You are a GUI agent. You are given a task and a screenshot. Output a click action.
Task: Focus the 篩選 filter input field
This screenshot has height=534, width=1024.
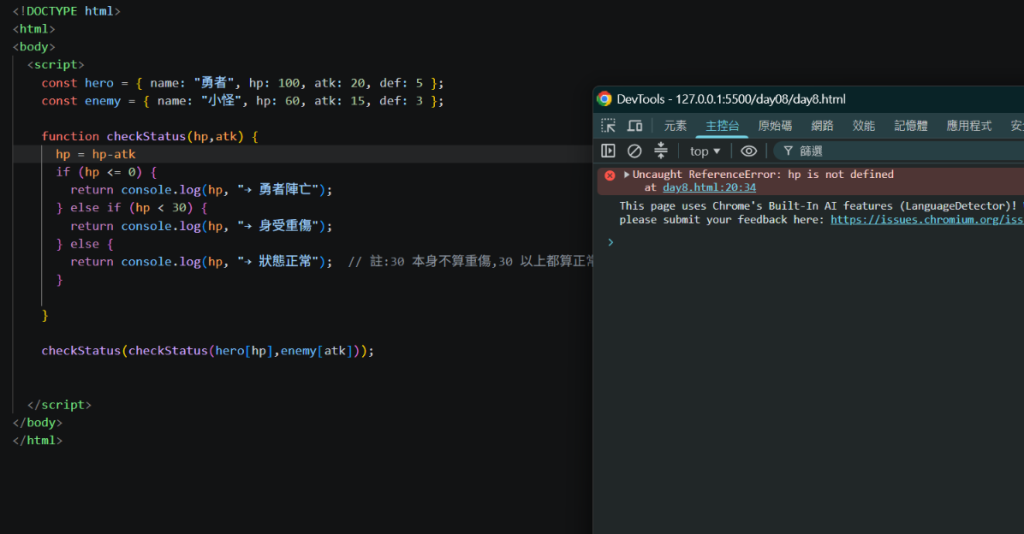[901, 151]
